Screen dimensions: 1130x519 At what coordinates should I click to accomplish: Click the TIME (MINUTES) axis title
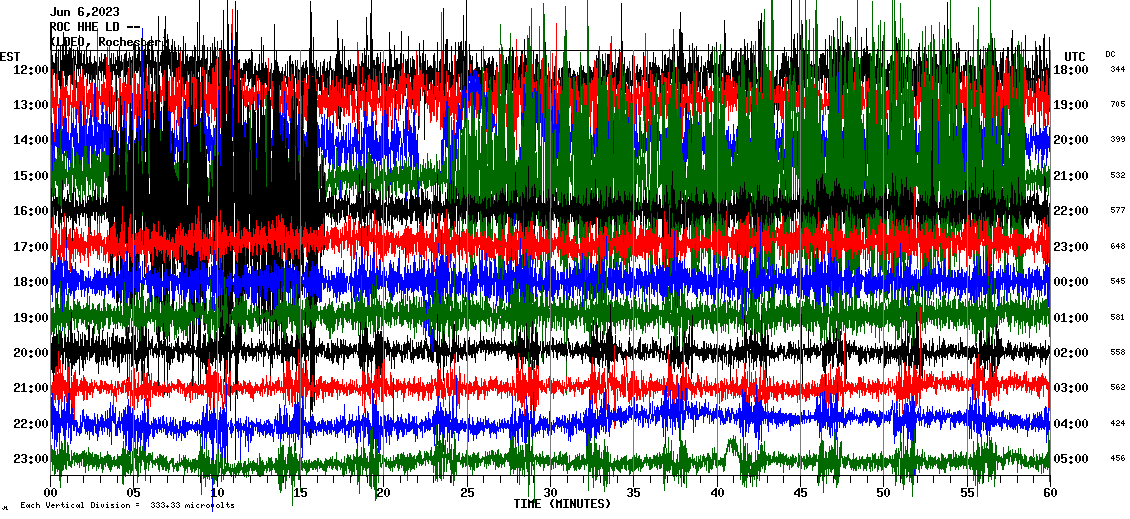click(562, 504)
